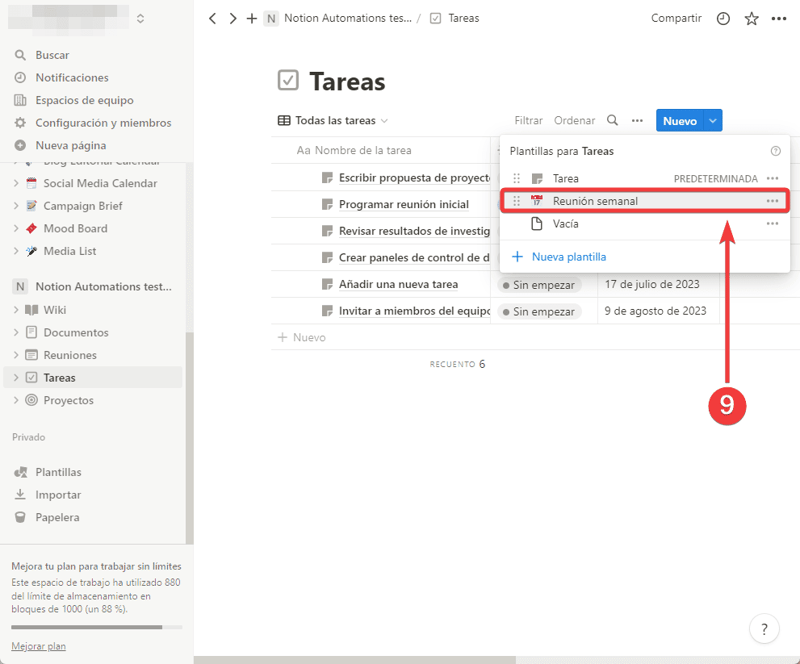Select the Reunión semanal template
The image size is (800, 664).
pyautogui.click(x=595, y=201)
